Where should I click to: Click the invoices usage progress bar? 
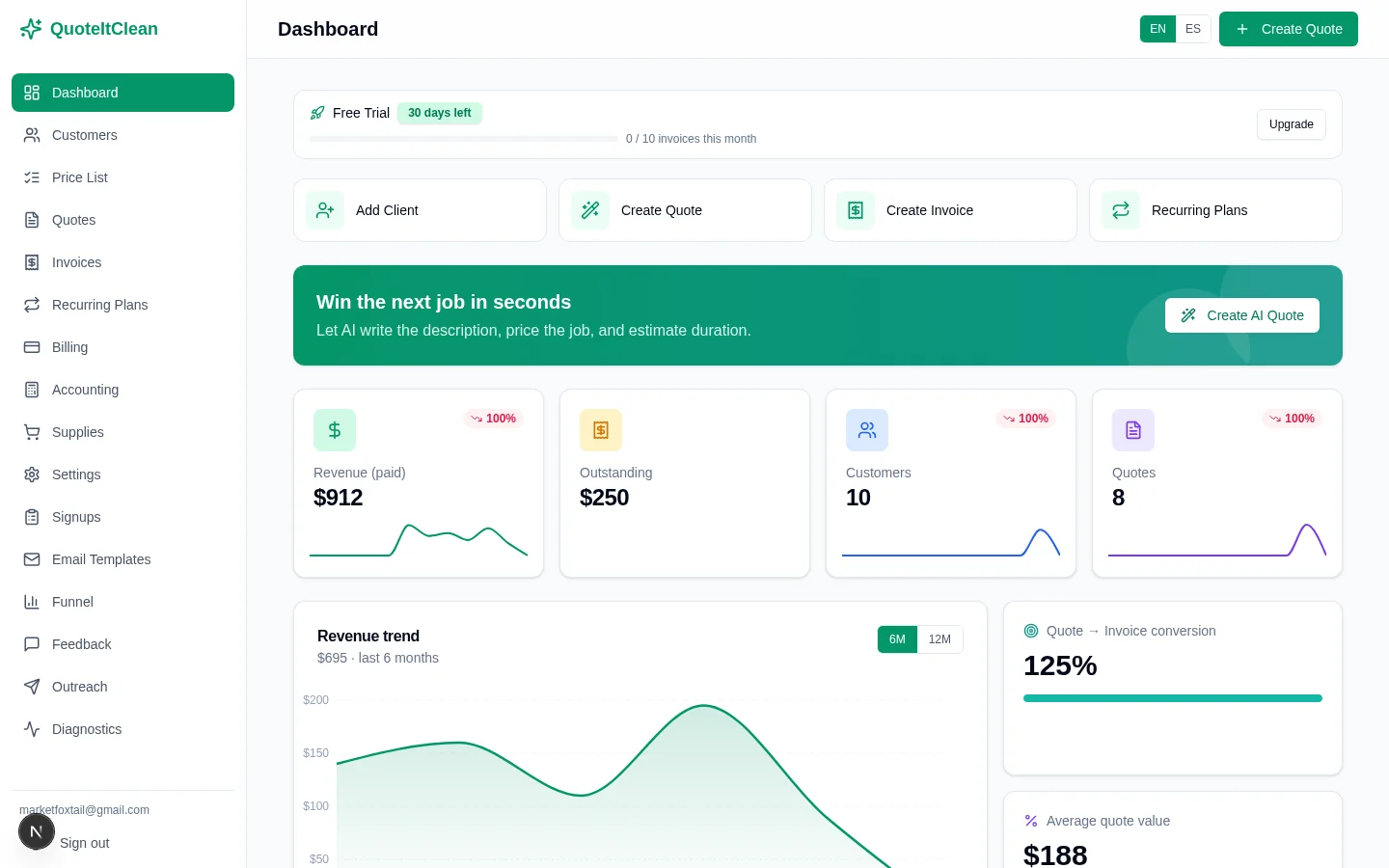click(x=463, y=139)
